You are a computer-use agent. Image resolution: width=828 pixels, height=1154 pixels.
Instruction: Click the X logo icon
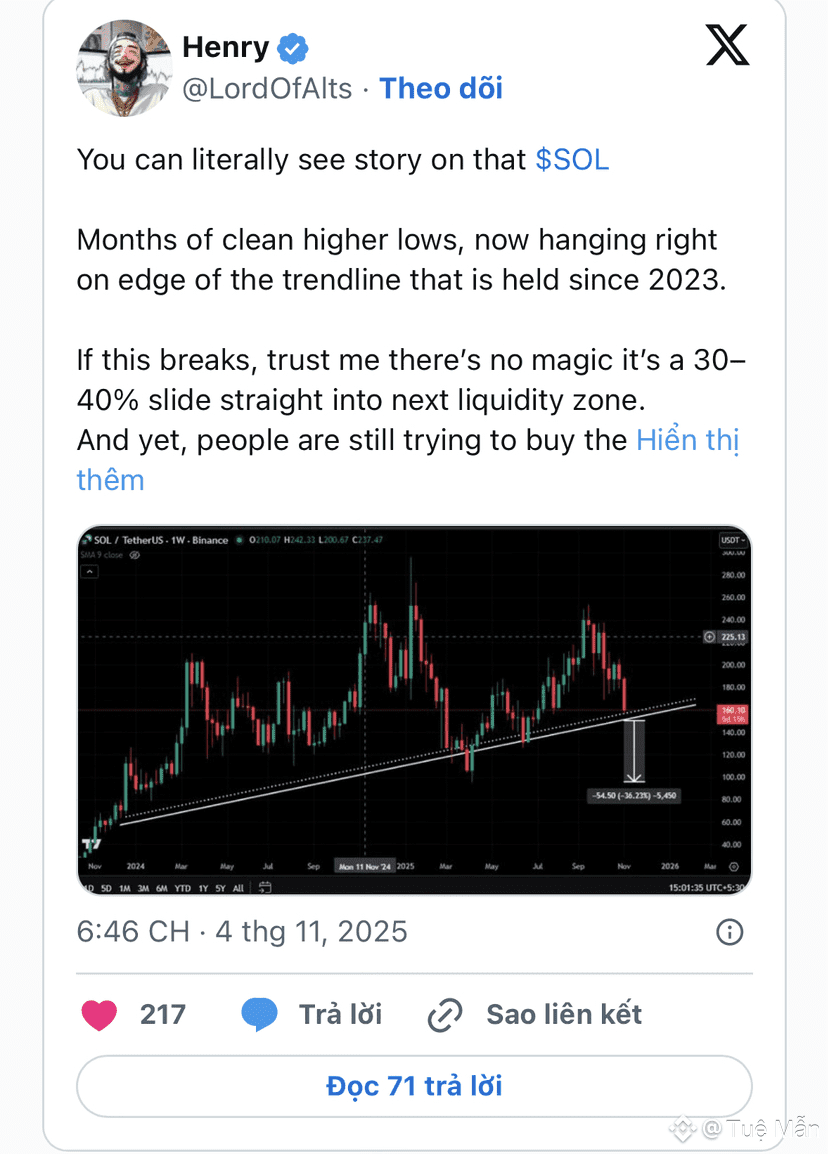(x=727, y=45)
